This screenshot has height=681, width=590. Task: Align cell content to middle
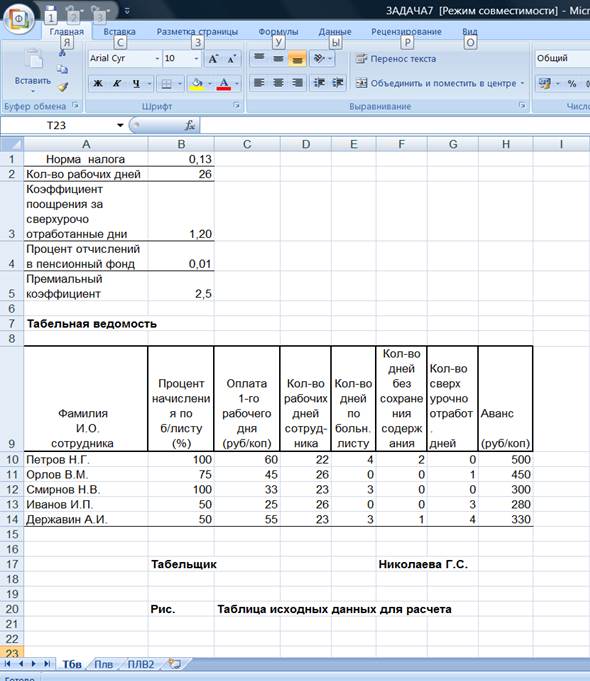278,58
